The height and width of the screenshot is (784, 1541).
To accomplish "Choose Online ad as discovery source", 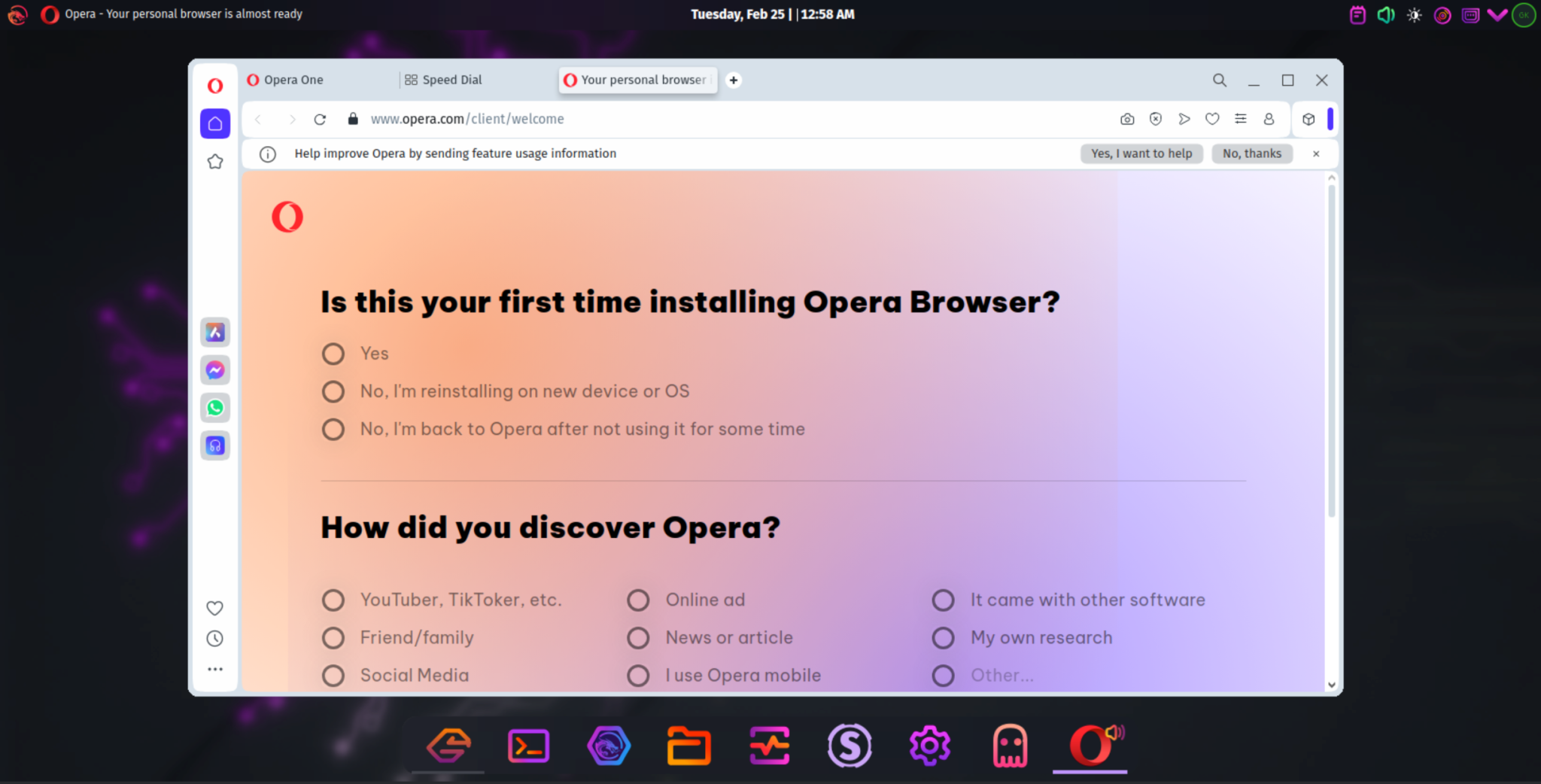I will 638,600.
